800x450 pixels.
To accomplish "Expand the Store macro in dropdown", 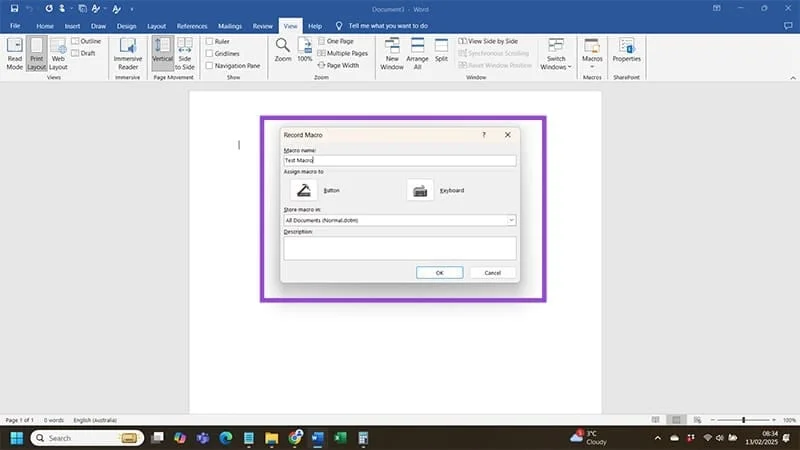I will click(x=511, y=220).
